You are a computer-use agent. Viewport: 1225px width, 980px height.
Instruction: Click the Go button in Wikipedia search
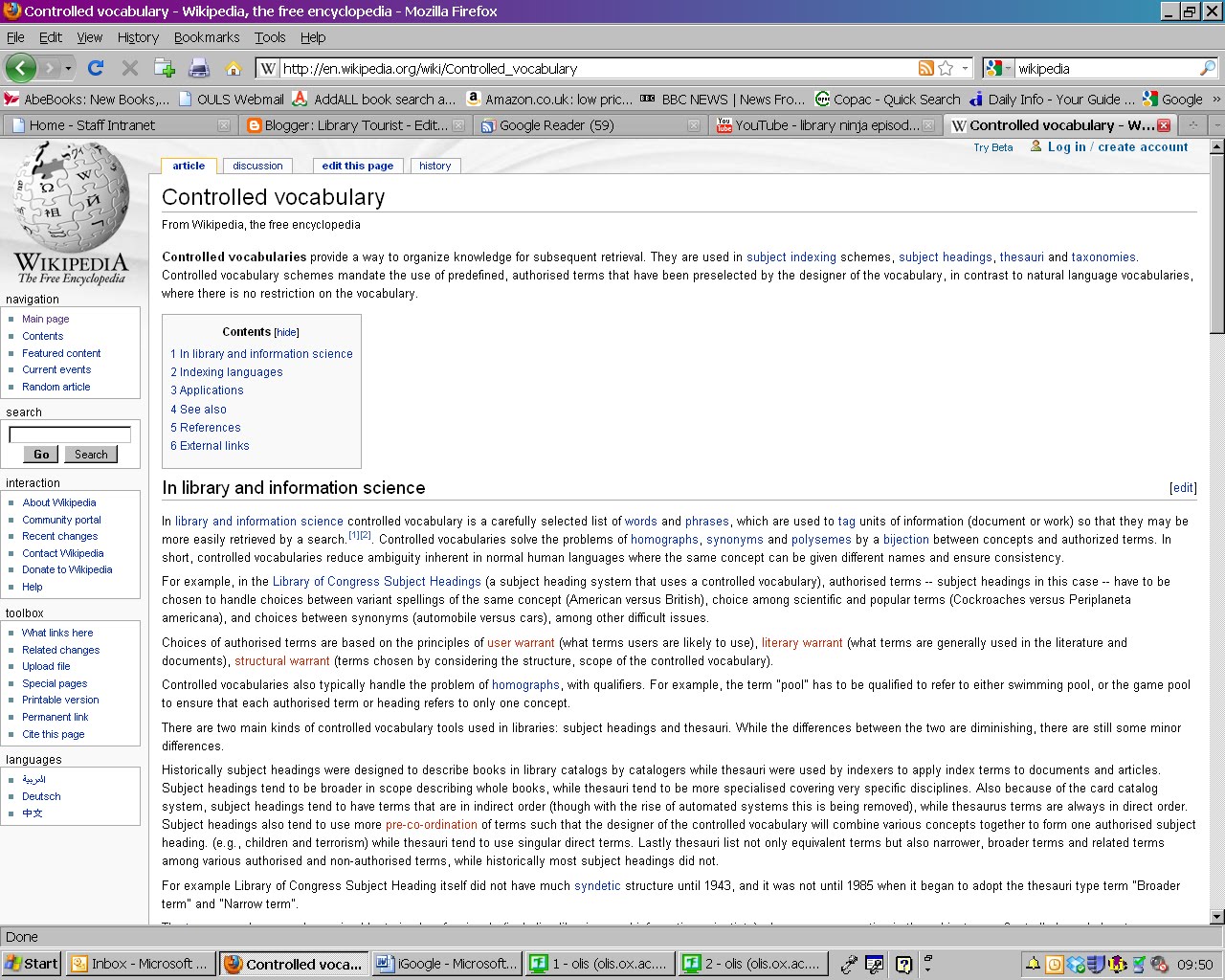41,455
